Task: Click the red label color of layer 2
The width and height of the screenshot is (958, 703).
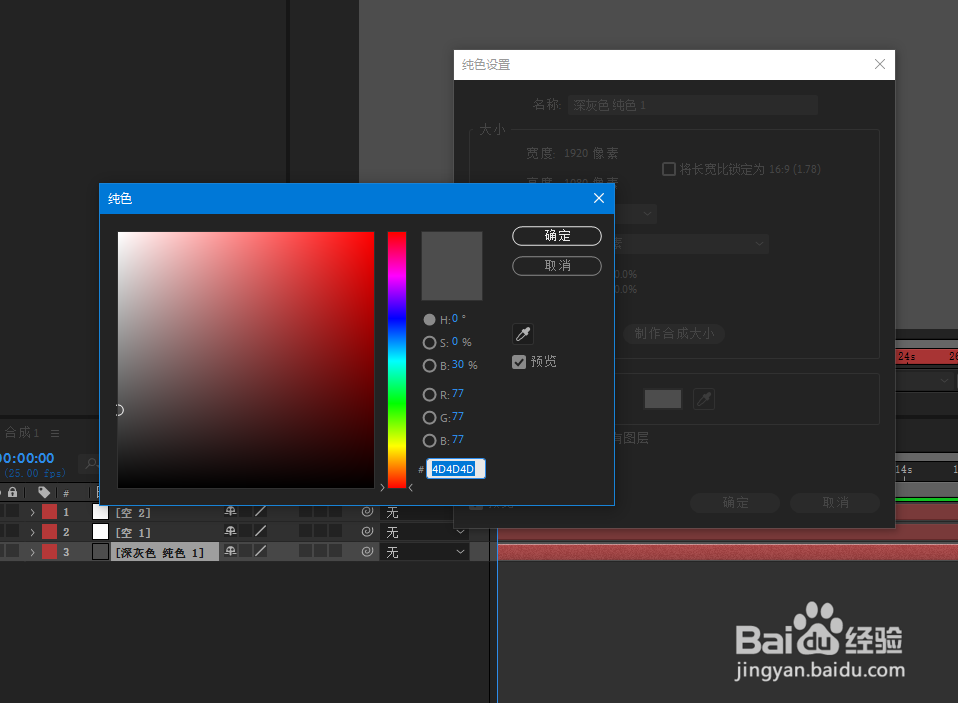Action: coord(49,532)
